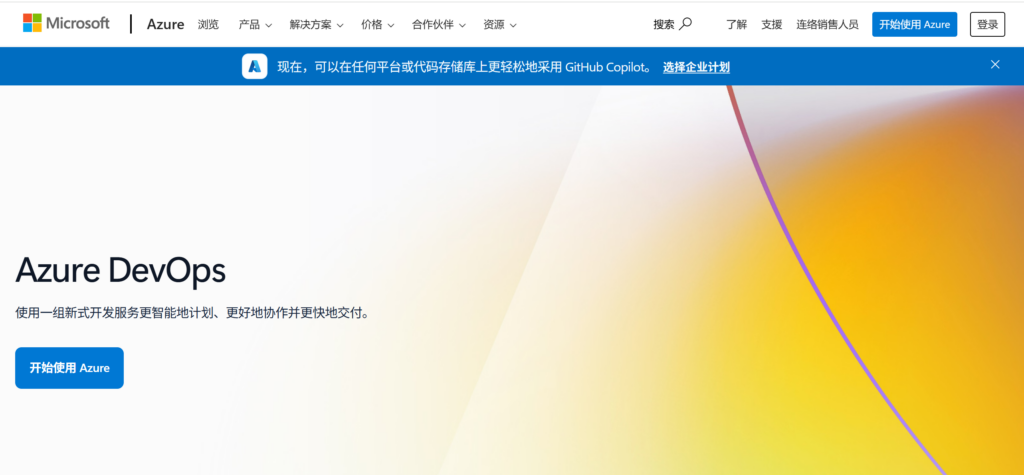
Task: Click the header 开始使用 Azure button
Action: pos(914,24)
